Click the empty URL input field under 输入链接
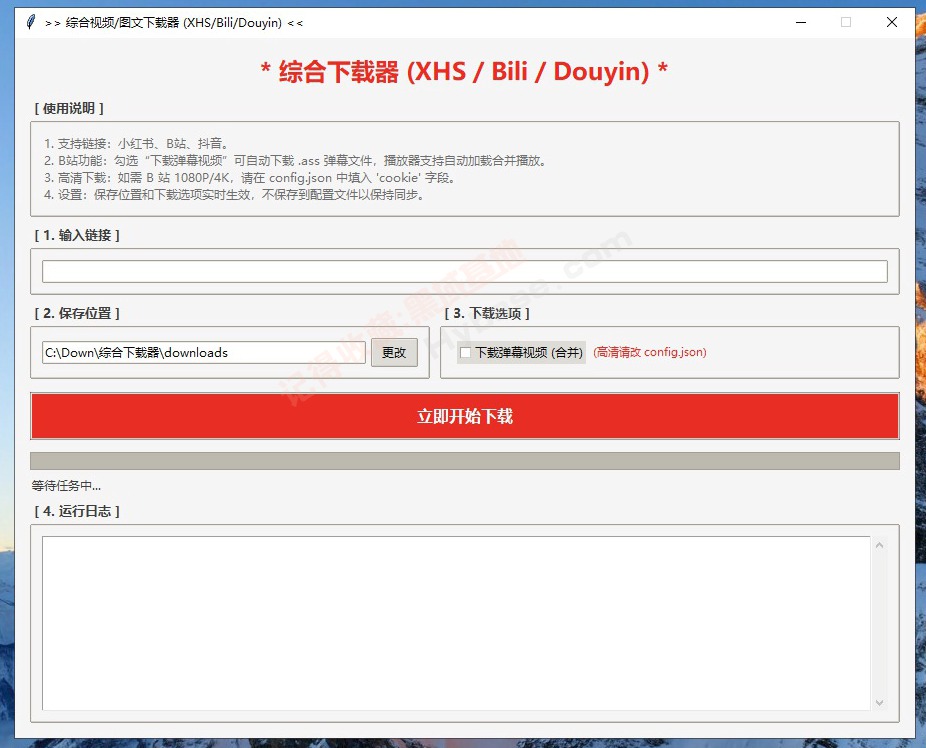This screenshot has height=748, width=926. pos(463,270)
